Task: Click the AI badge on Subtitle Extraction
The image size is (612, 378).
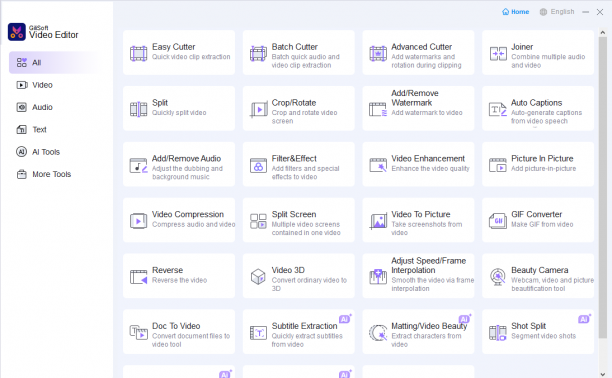Action: 345,319
